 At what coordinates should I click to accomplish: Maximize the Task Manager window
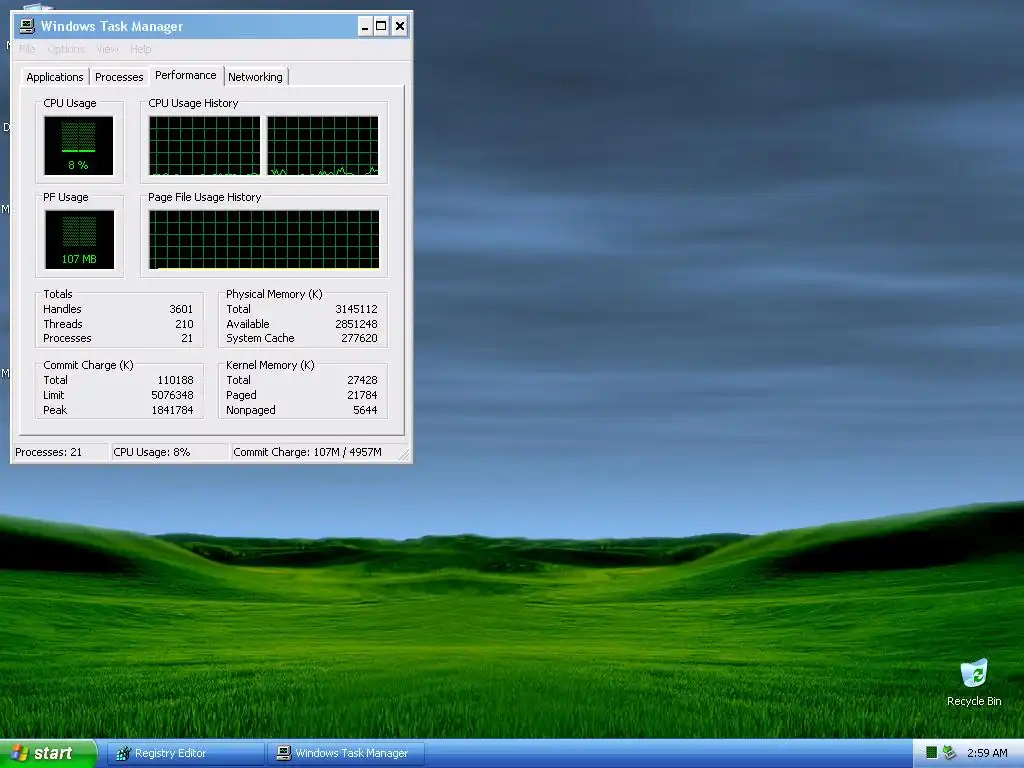381,26
